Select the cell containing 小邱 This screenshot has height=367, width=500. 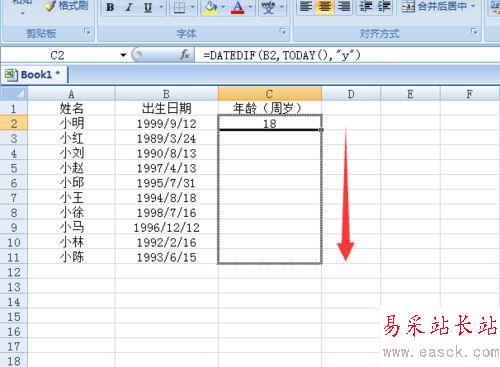(71, 183)
